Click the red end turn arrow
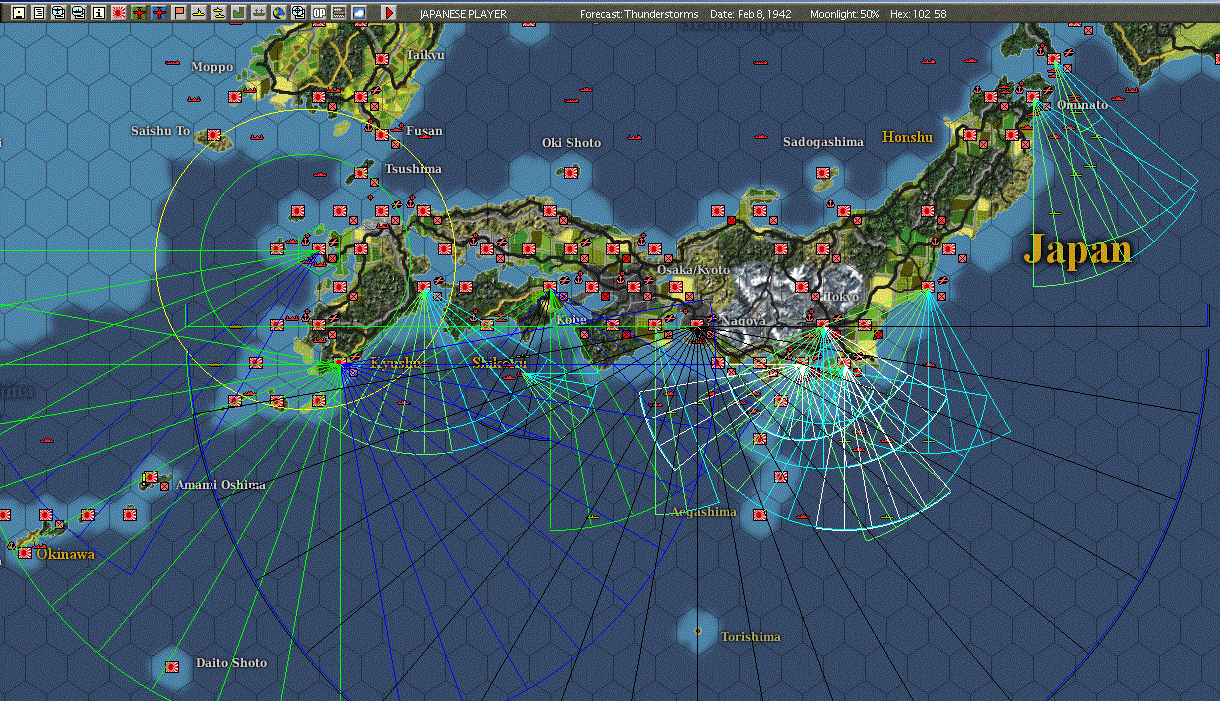Viewport: 1220px width, 701px height. coord(389,13)
